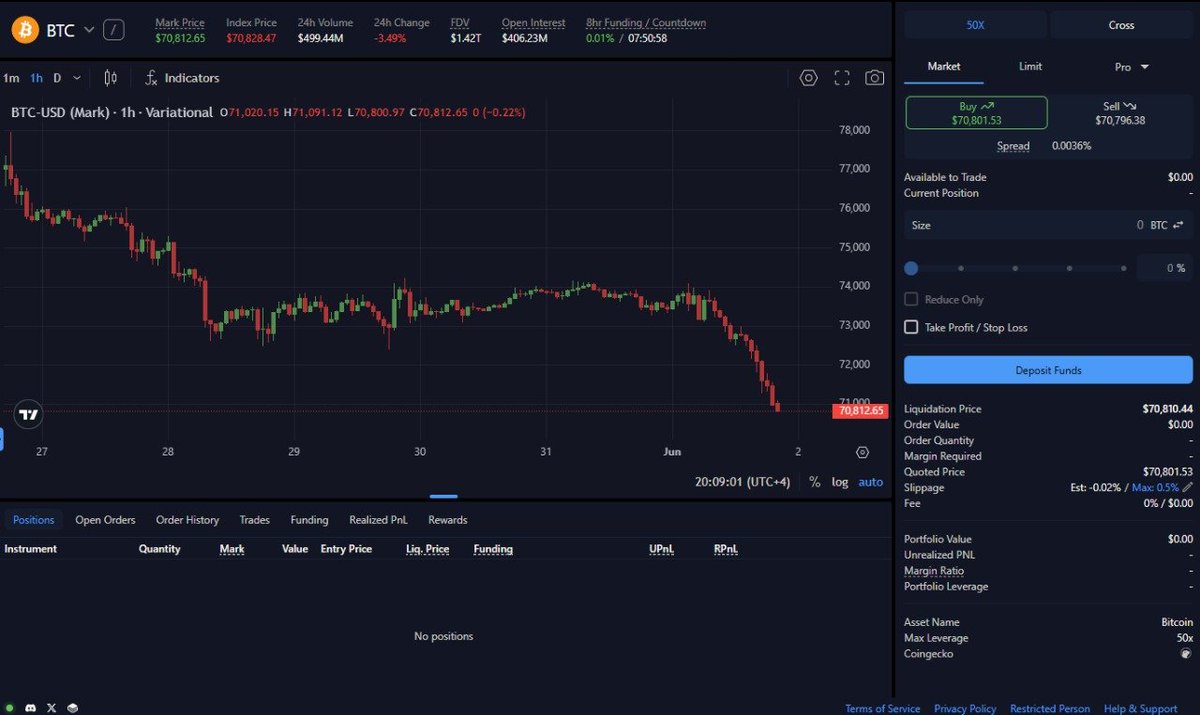
Task: Click the size slider's blue handle
Action: (x=911, y=268)
